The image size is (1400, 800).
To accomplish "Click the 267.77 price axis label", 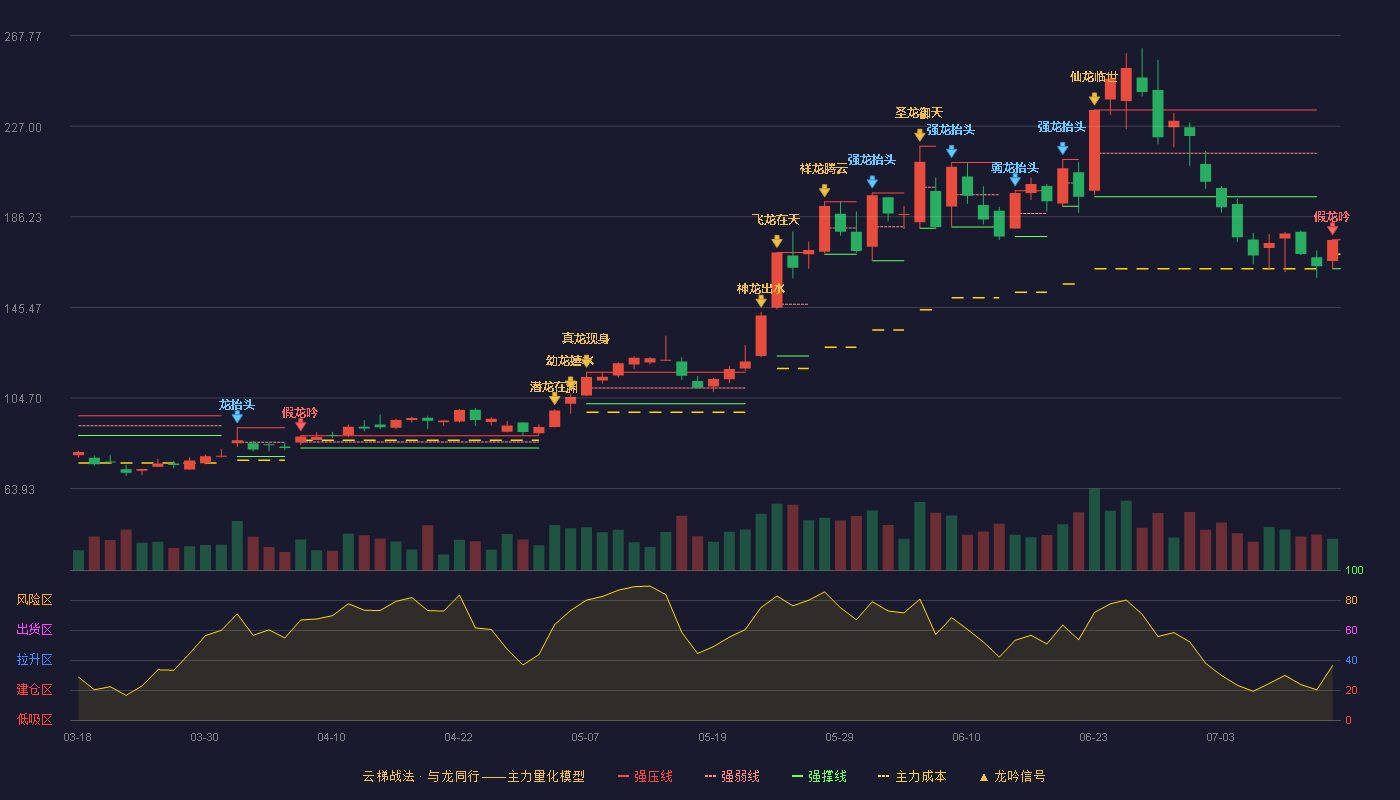I will click(x=23, y=36).
